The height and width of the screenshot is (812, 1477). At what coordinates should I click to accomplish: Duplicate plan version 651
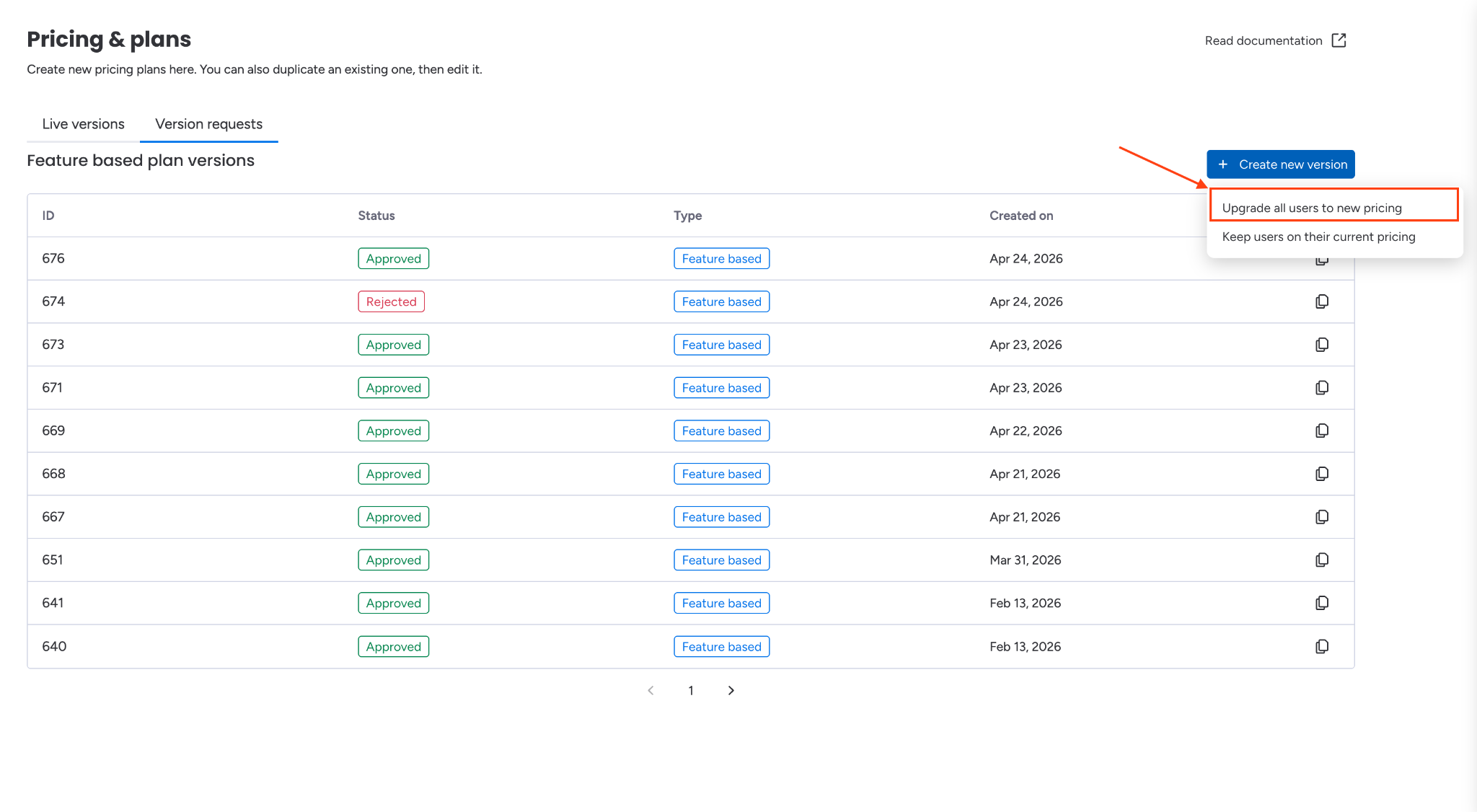pyautogui.click(x=1321, y=560)
